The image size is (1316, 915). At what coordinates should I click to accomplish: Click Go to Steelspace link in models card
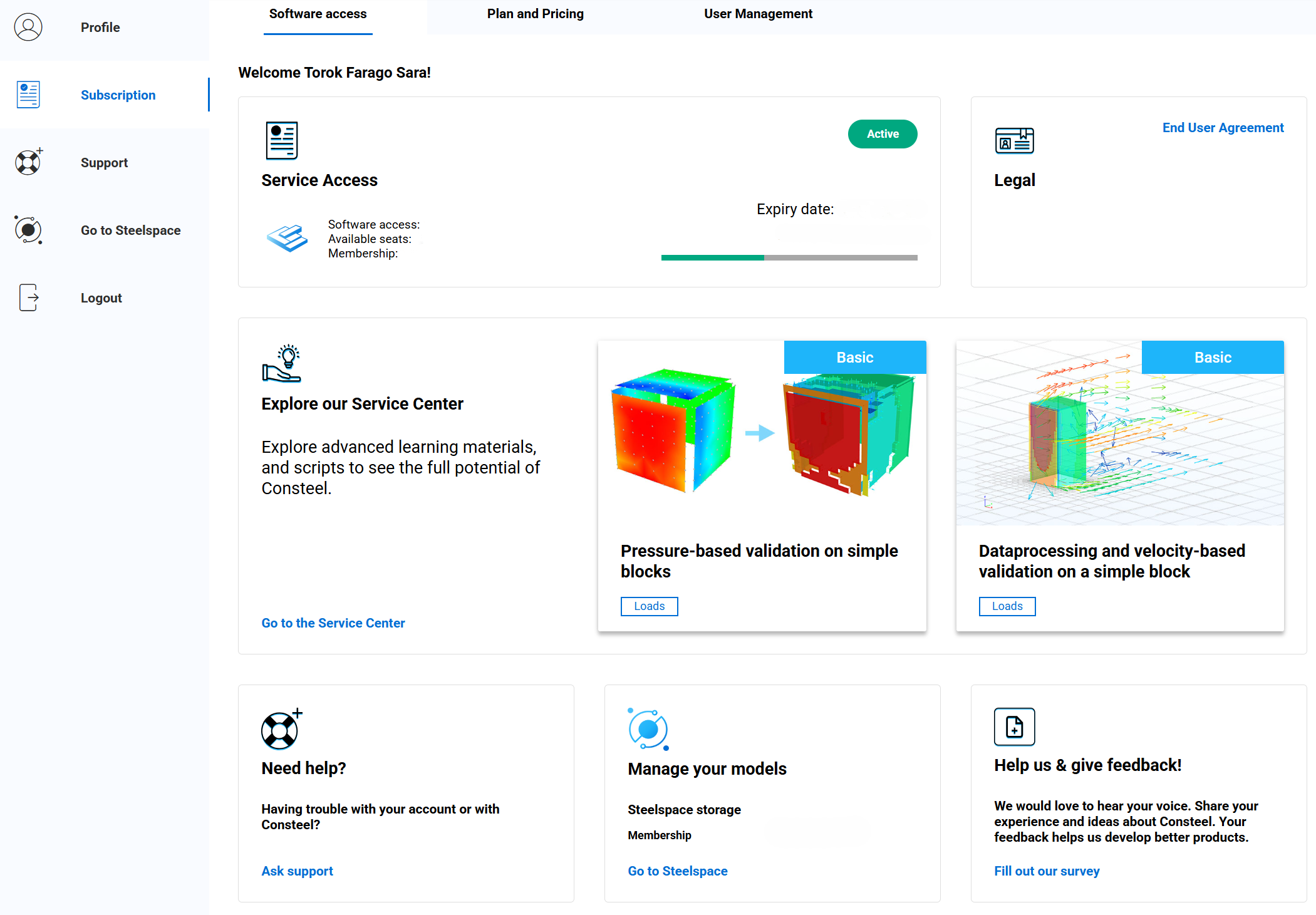[678, 871]
